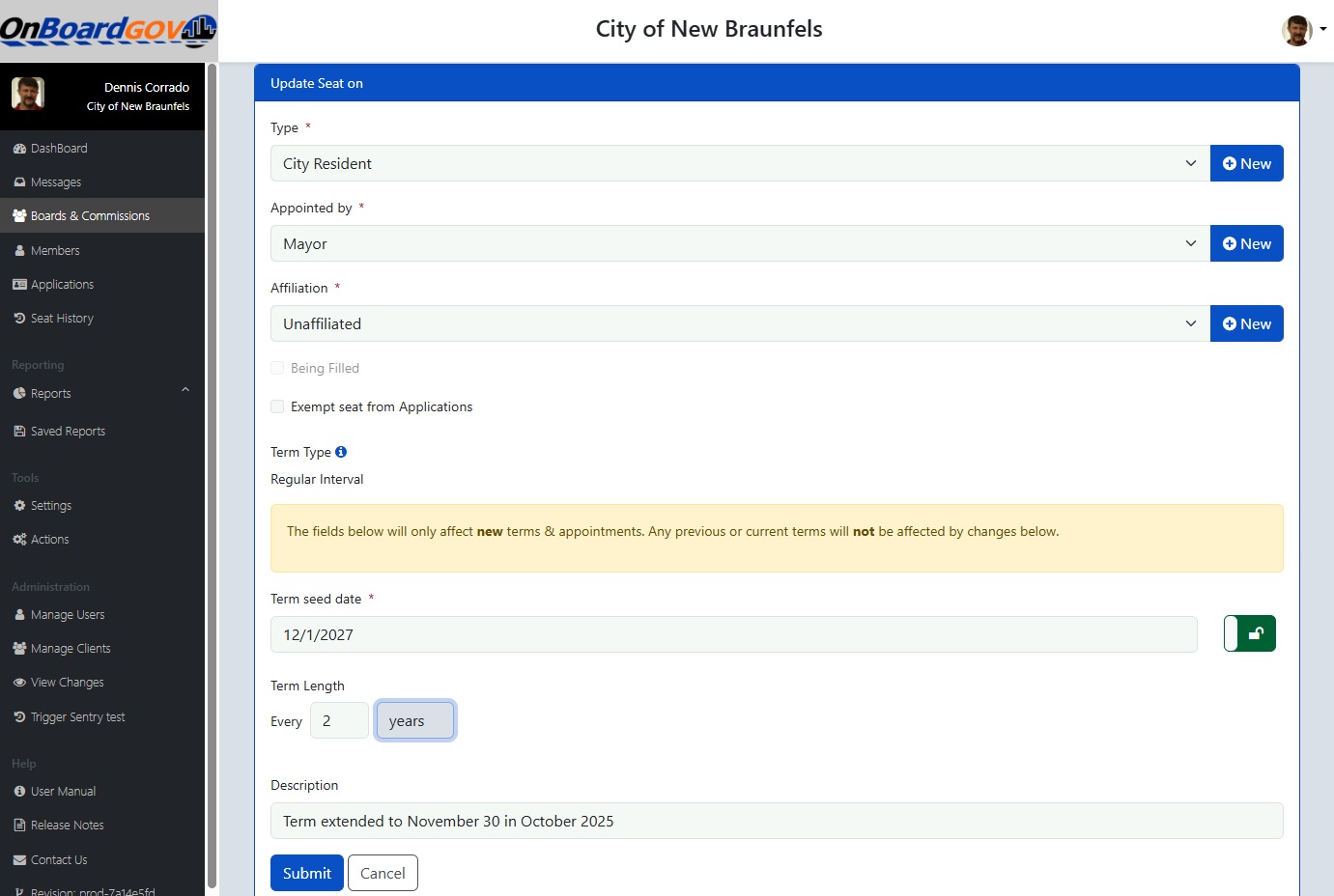1334x896 pixels.
Task: Open the Saved Reports link
Action: pyautogui.click(x=68, y=432)
